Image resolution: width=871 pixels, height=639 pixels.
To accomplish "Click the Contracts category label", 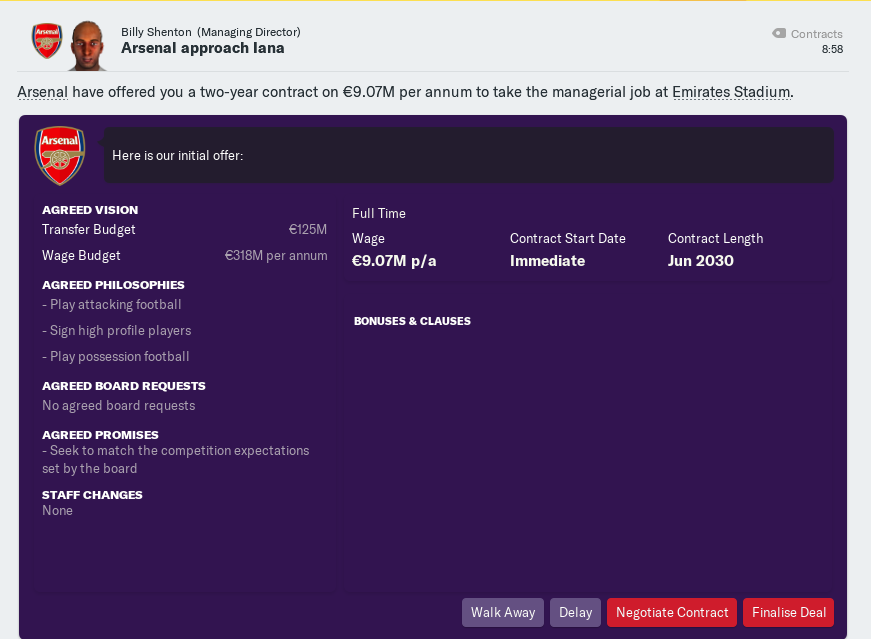I will [817, 34].
